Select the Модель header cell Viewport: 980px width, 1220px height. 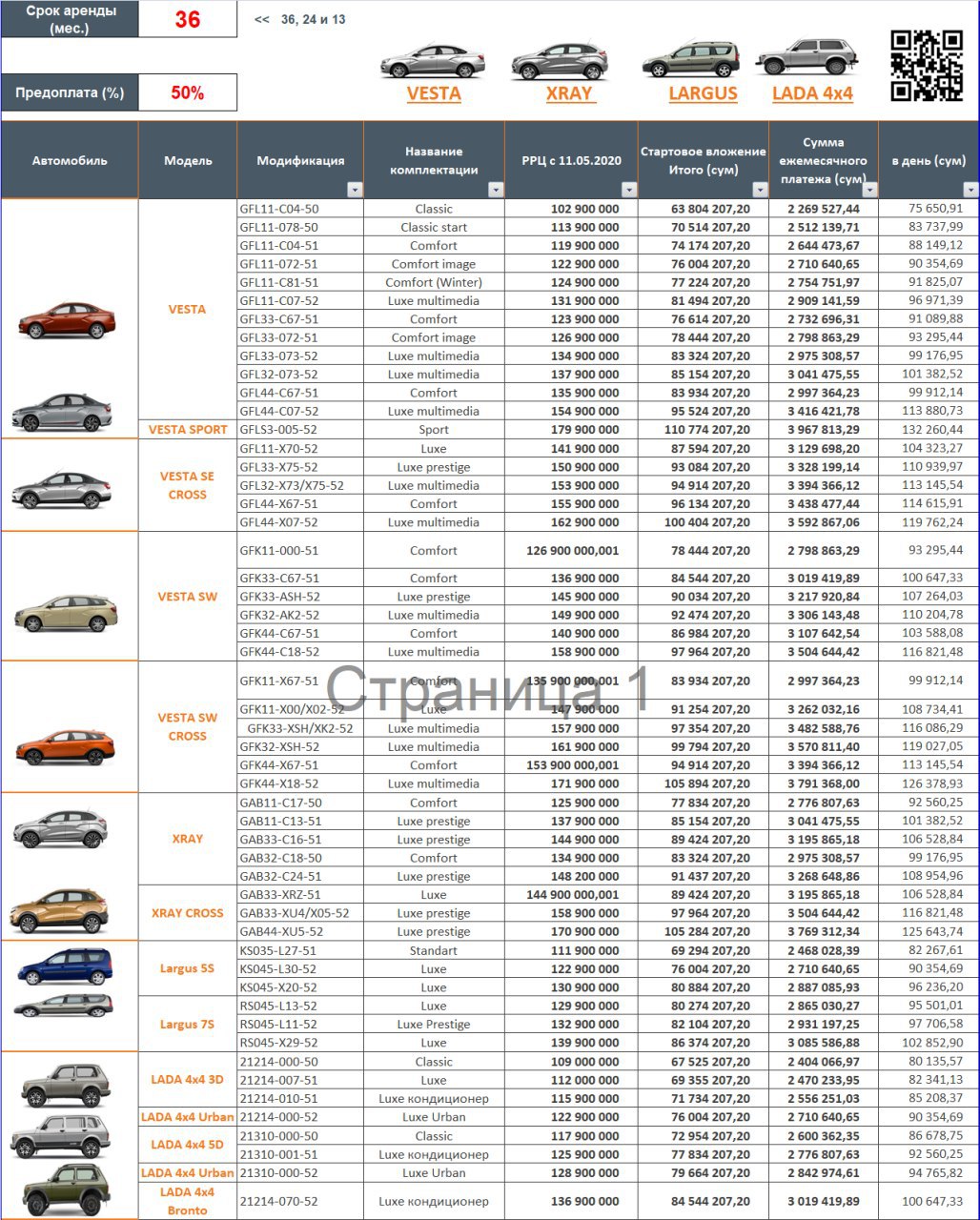(188, 160)
